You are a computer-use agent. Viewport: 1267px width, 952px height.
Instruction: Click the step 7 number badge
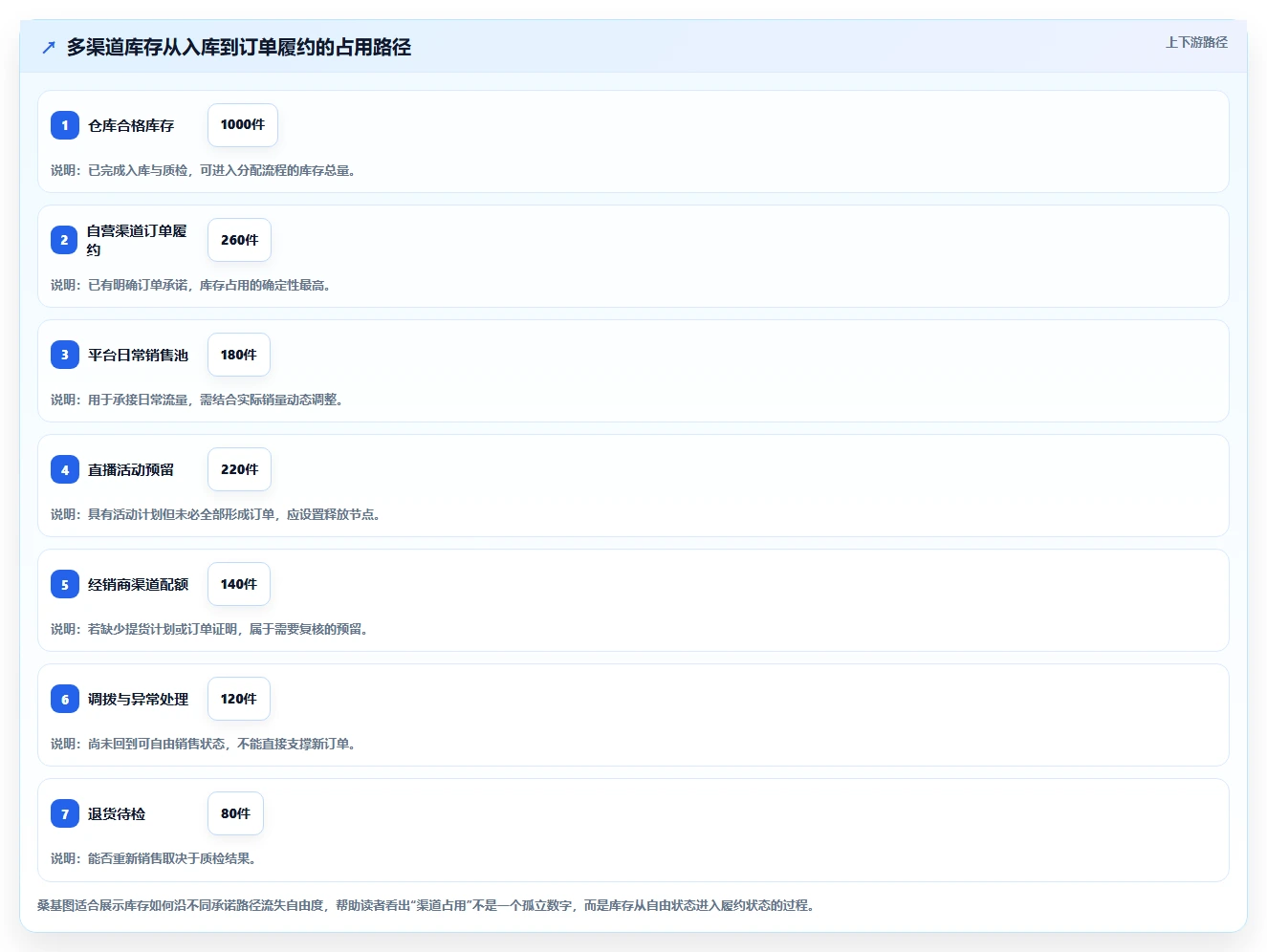point(65,813)
